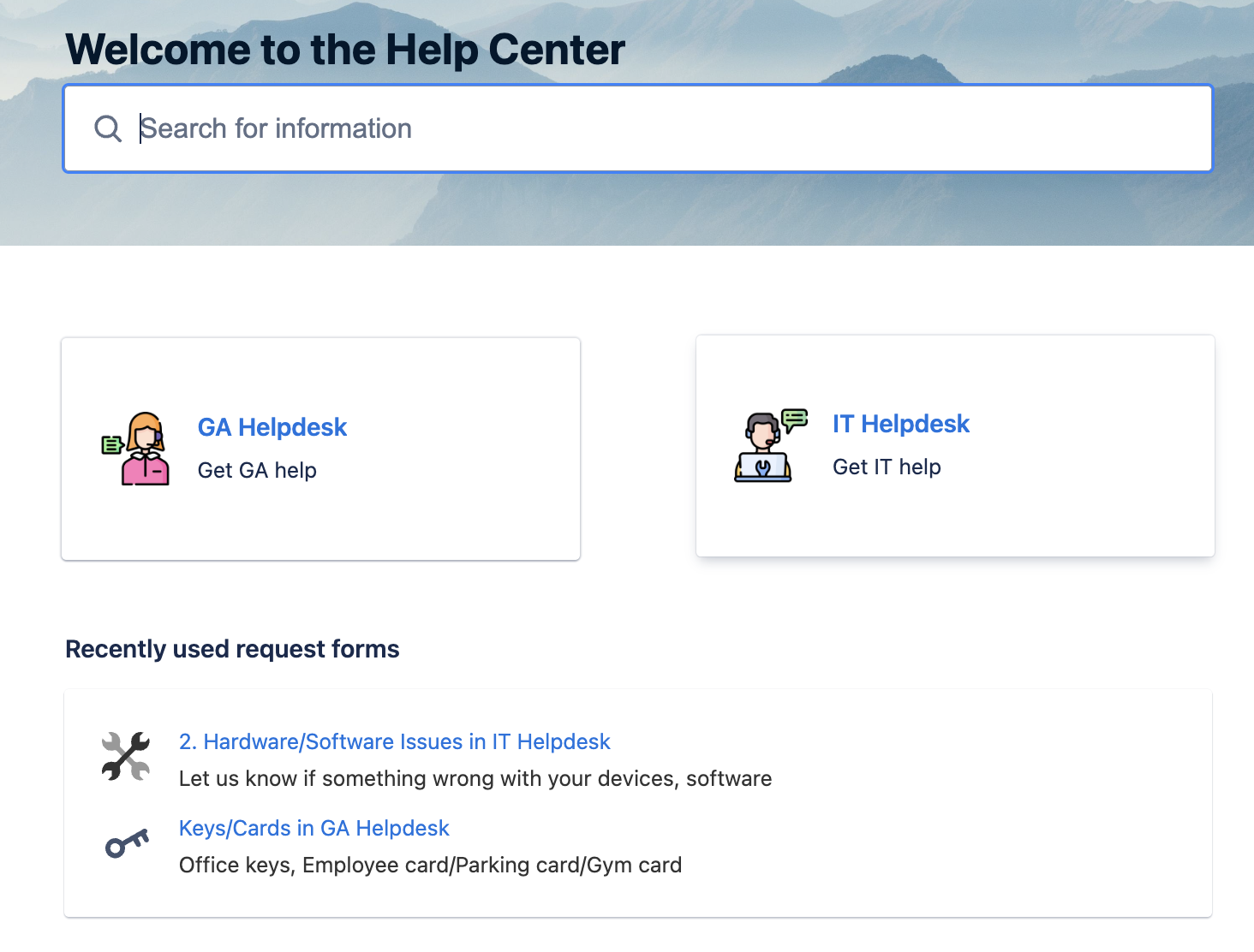The width and height of the screenshot is (1254, 952).
Task: Click the Get IT help description text
Action: 887,467
